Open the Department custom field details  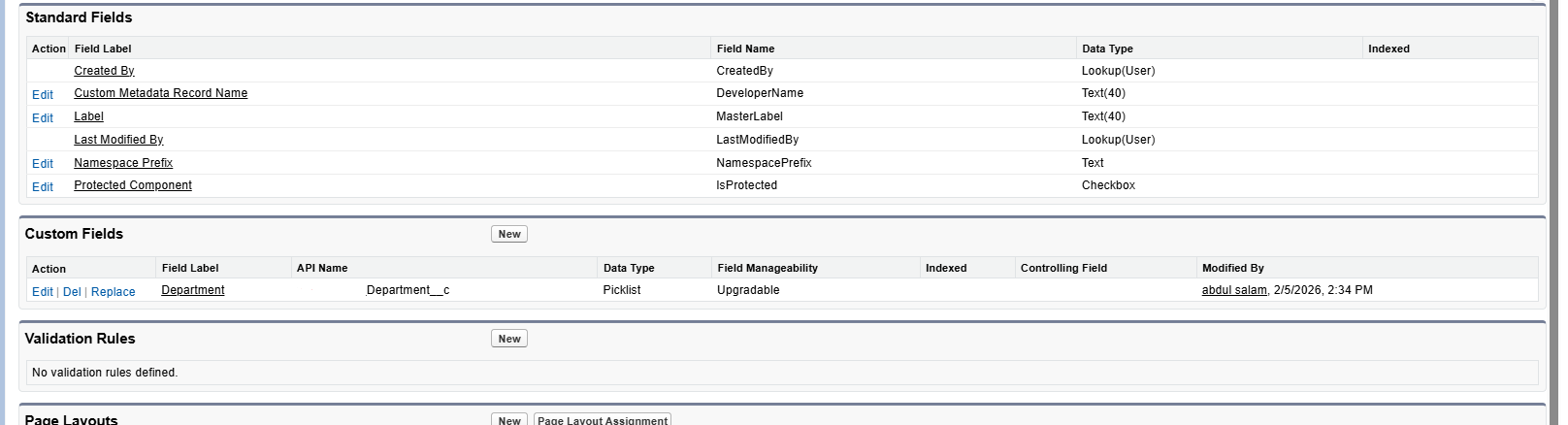[x=192, y=290]
